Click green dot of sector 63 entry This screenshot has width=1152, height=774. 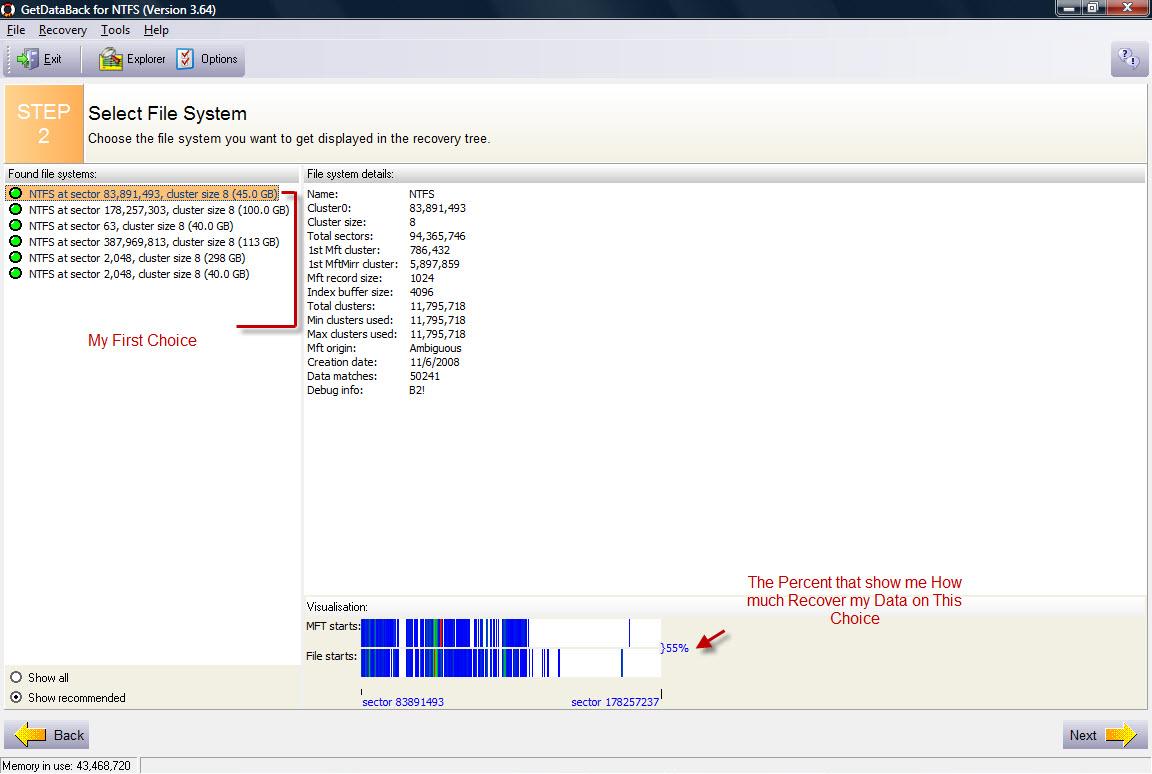pos(15,226)
